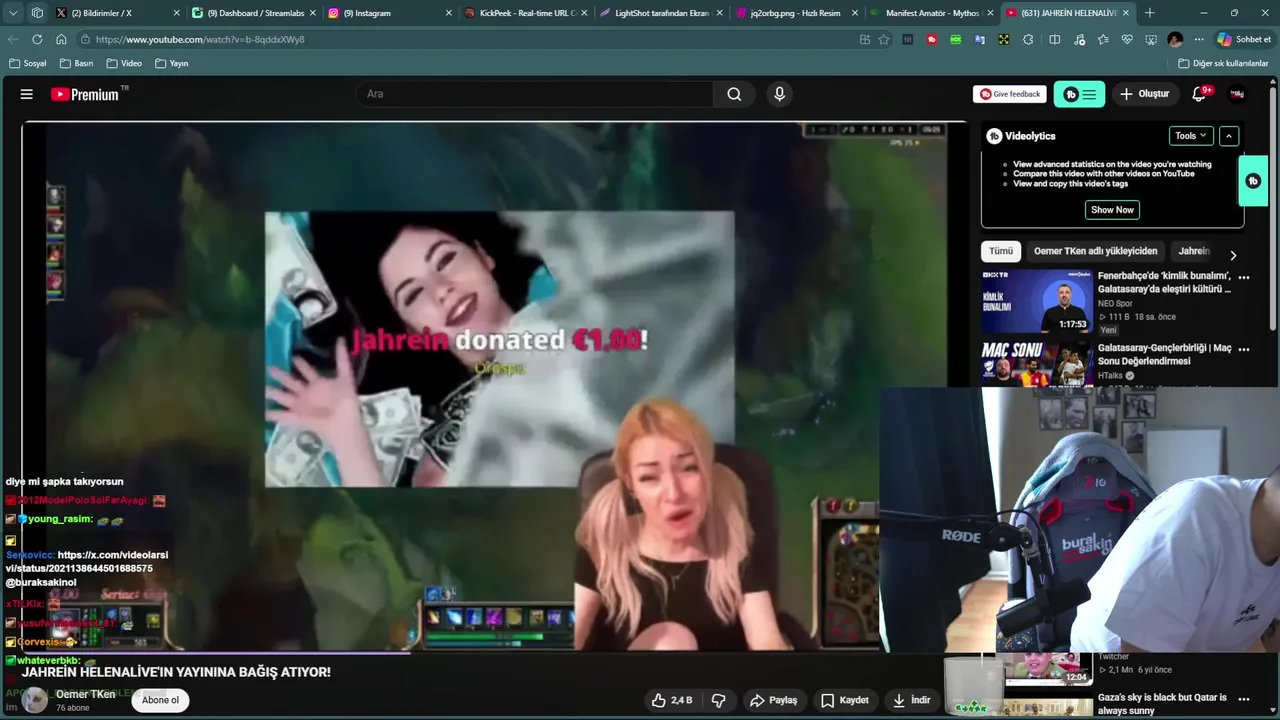Open the Sosyal bookmarks folder
The width and height of the screenshot is (1280, 720).
27,63
